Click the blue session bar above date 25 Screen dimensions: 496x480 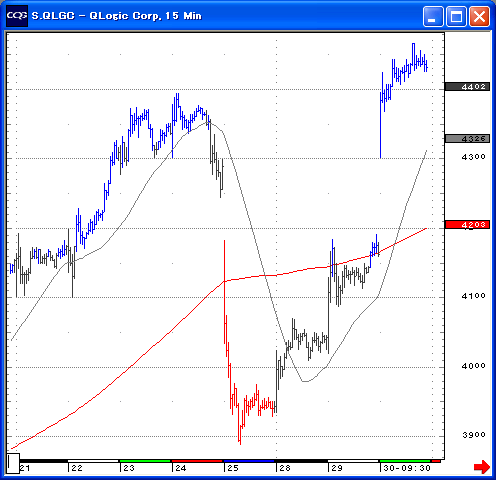pyautogui.click(x=249, y=461)
